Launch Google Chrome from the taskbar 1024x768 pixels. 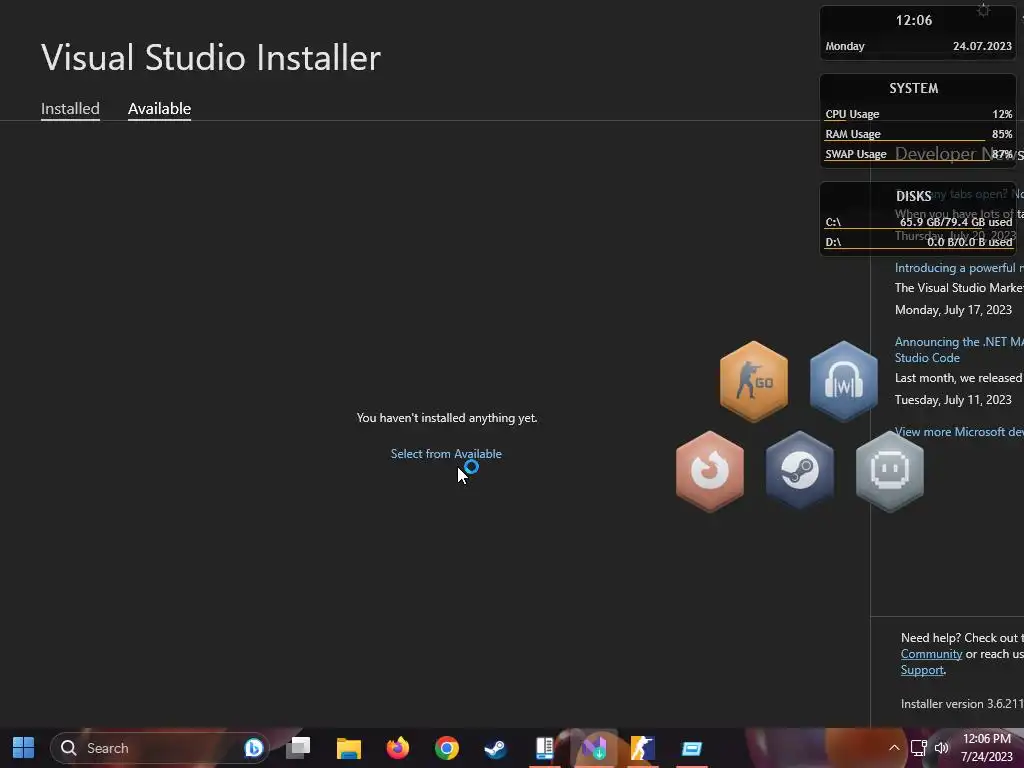(447, 748)
